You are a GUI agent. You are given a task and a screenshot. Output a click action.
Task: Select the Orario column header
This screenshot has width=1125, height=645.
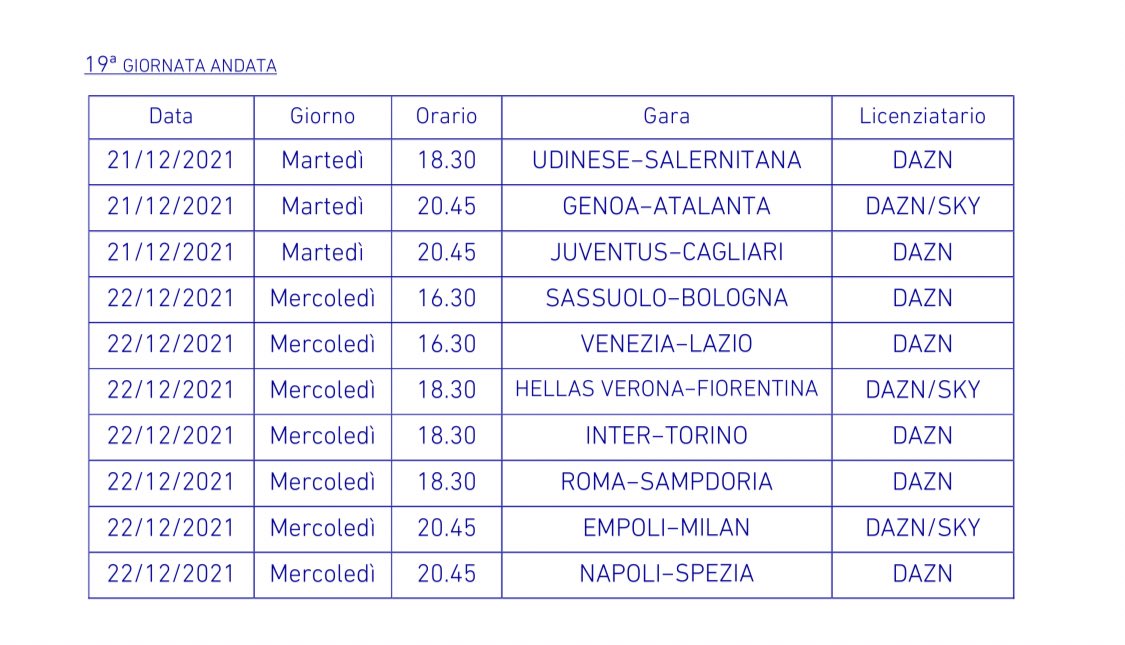click(446, 116)
